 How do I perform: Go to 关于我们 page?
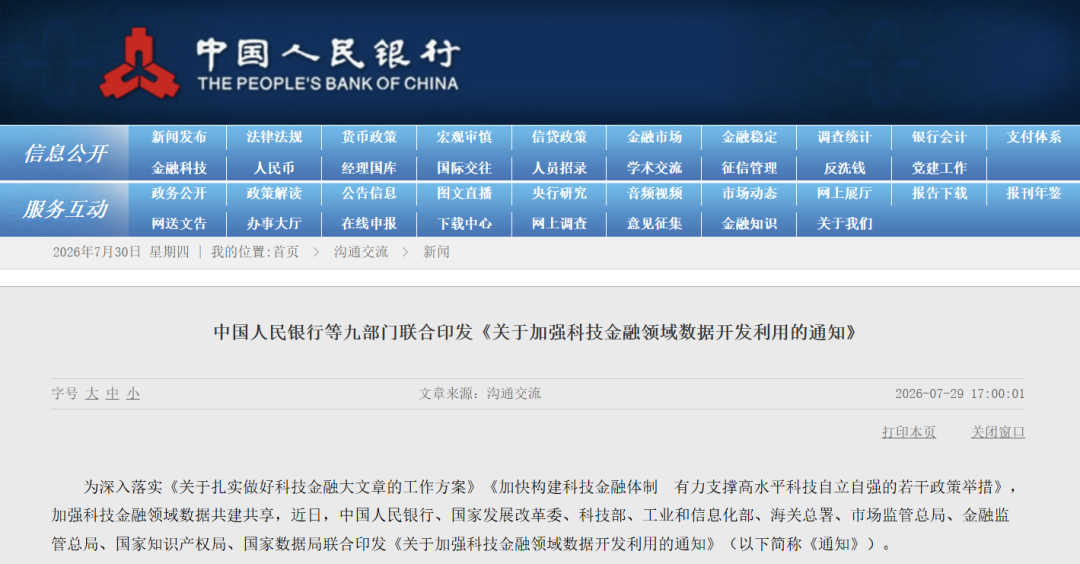click(844, 224)
